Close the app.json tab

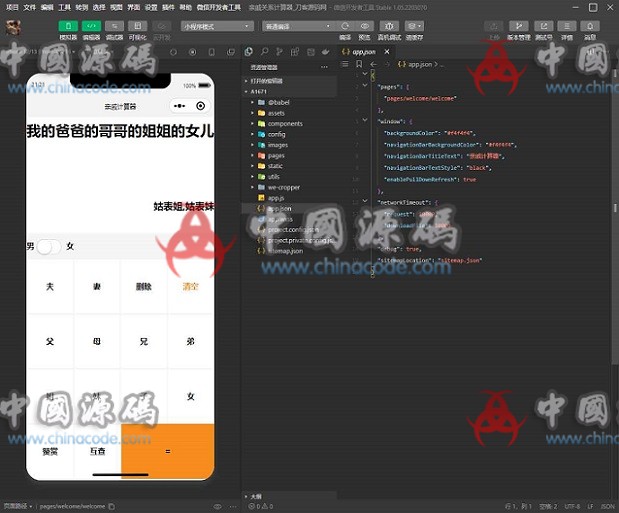(387, 52)
